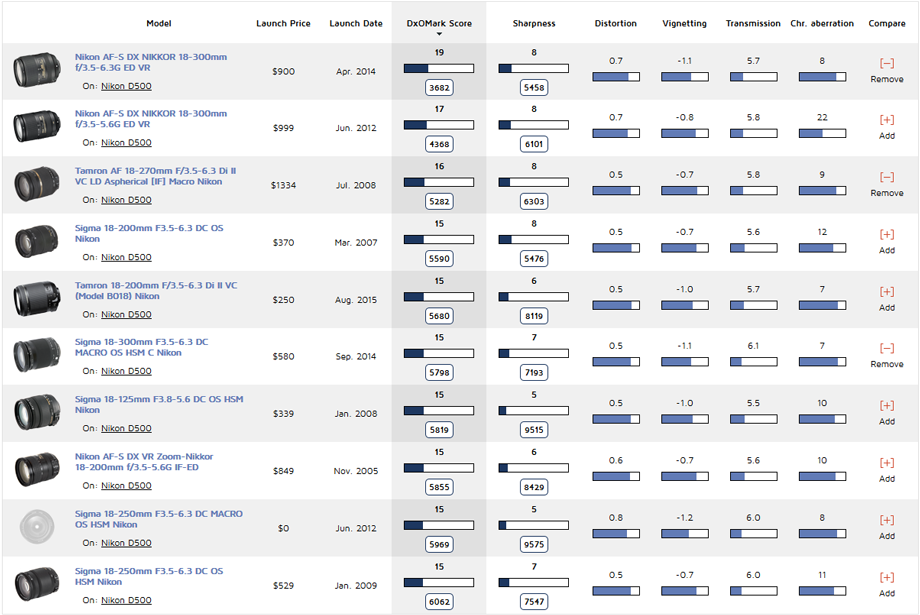Image resolution: width=920 pixels, height=615 pixels.
Task: Add Sigma 18-250mm DC MACRO to comparison
Action: coord(887,527)
